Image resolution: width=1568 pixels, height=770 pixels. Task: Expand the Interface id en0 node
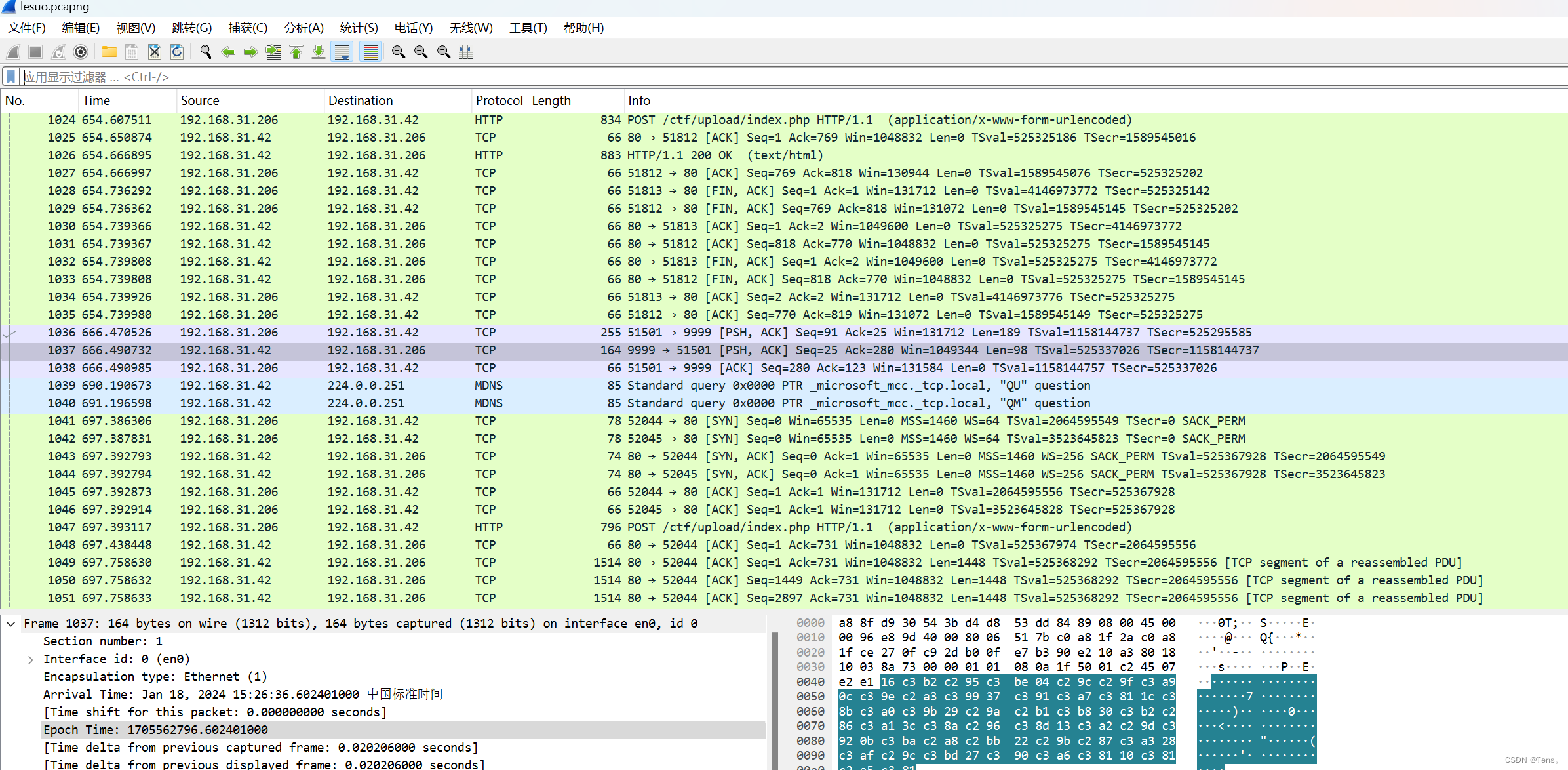click(31, 659)
